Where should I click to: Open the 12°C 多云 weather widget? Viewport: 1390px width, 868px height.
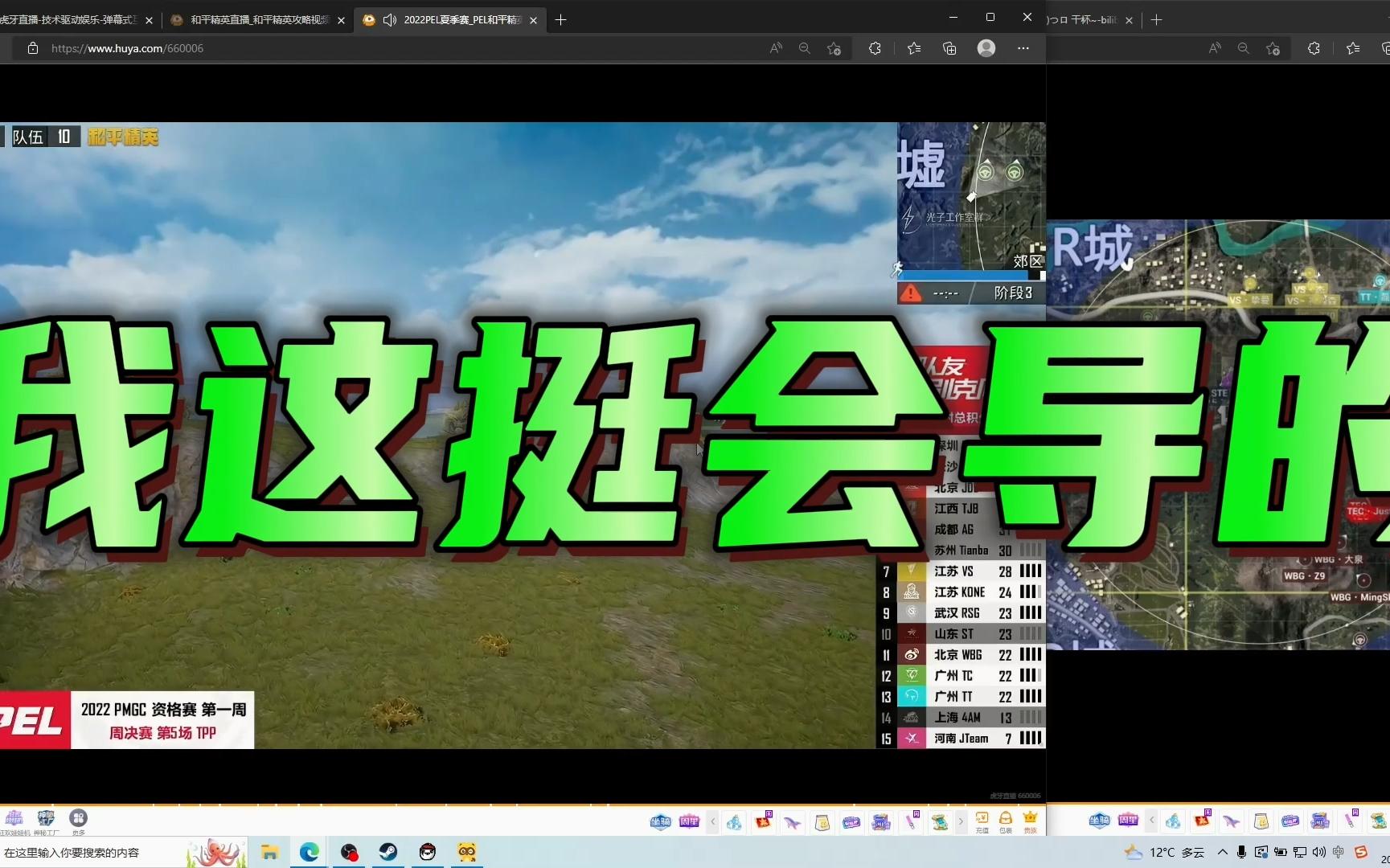pyautogui.click(x=1165, y=853)
